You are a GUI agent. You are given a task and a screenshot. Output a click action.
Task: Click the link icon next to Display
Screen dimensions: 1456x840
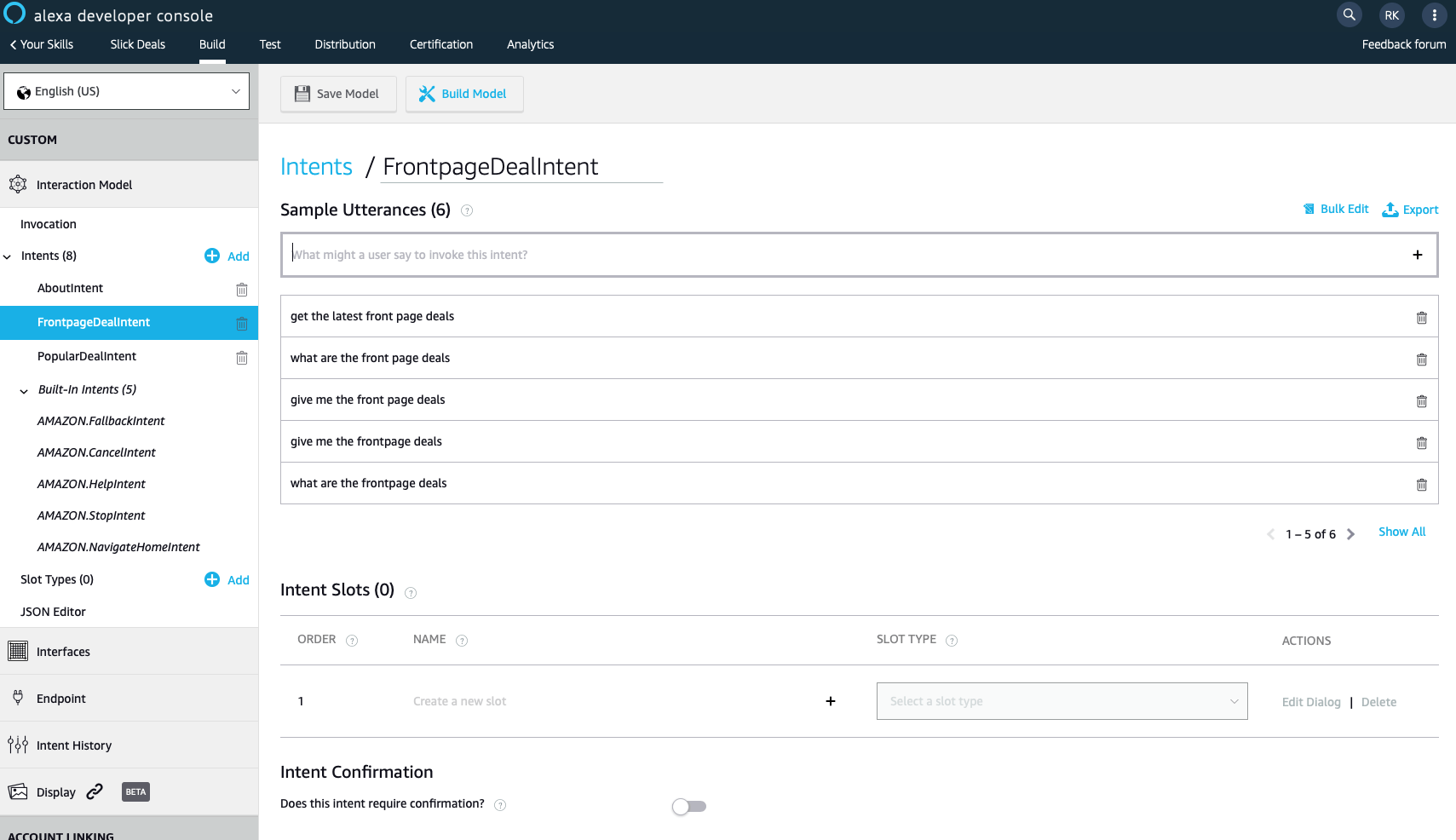tap(95, 791)
